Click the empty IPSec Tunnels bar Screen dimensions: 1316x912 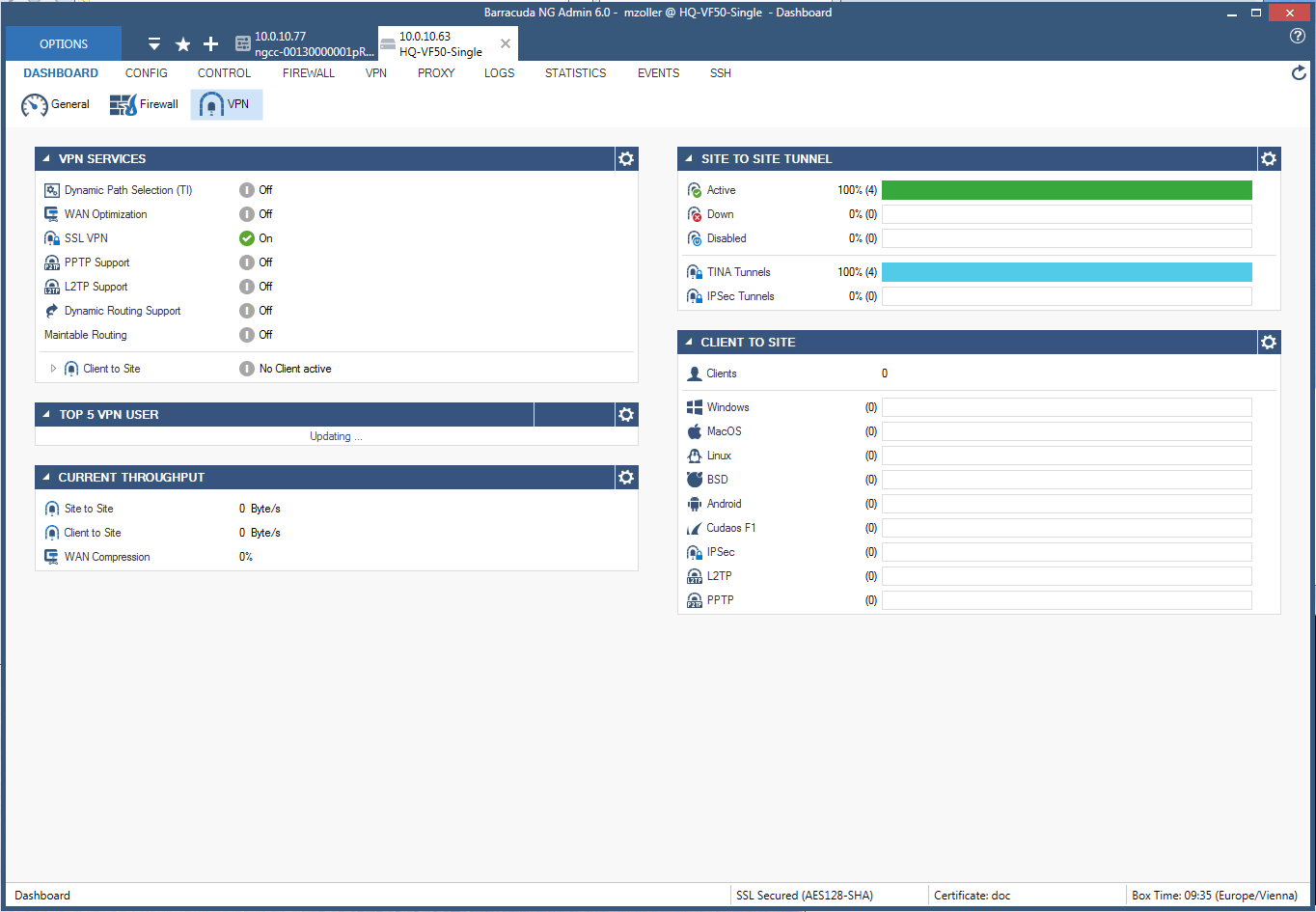(1067, 296)
